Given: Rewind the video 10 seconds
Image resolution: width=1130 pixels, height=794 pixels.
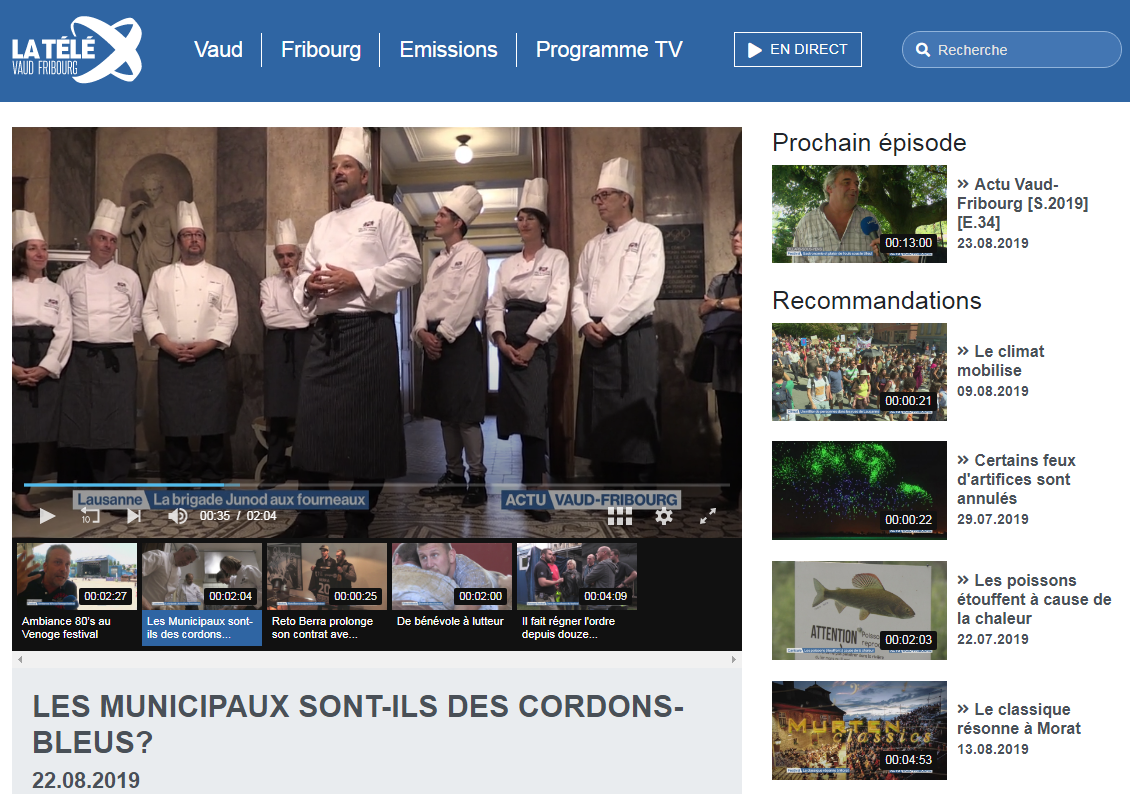Looking at the screenshot, I should coord(90,516).
